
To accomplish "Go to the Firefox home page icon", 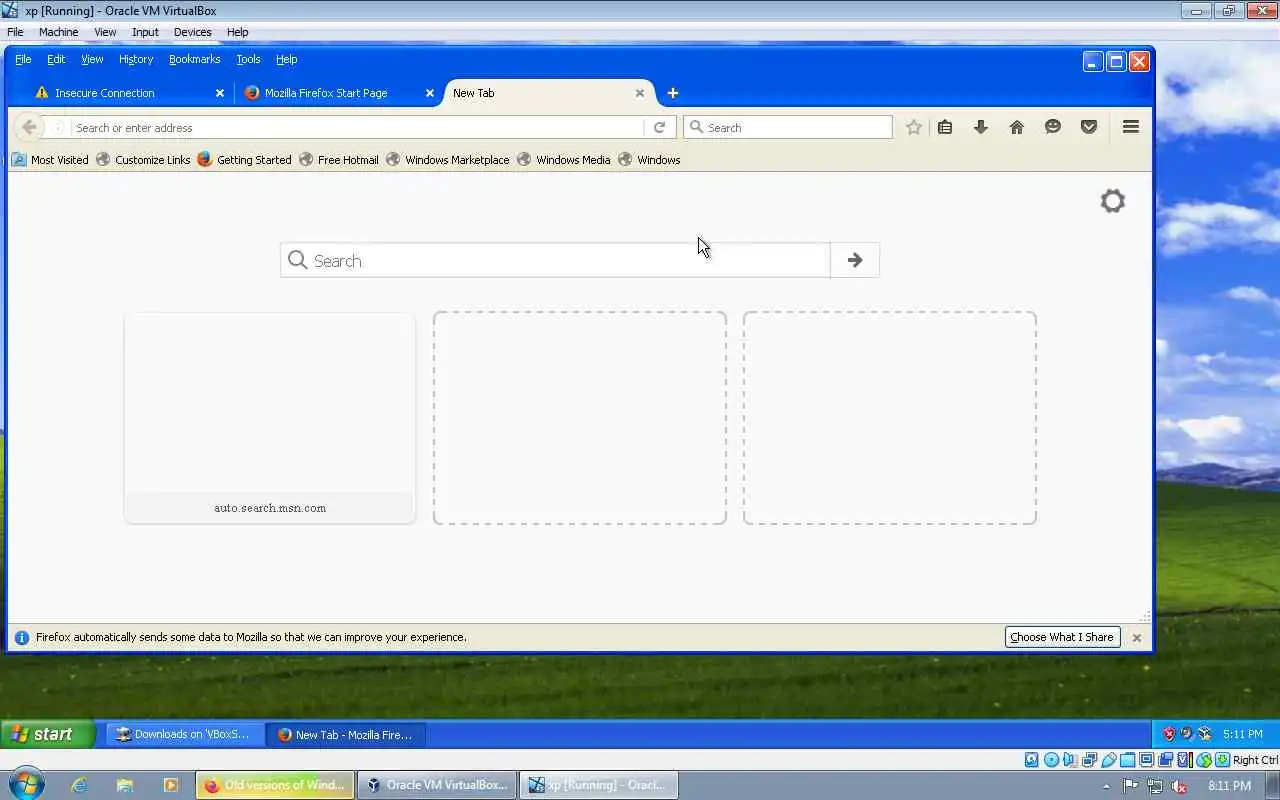I will tap(1017, 127).
